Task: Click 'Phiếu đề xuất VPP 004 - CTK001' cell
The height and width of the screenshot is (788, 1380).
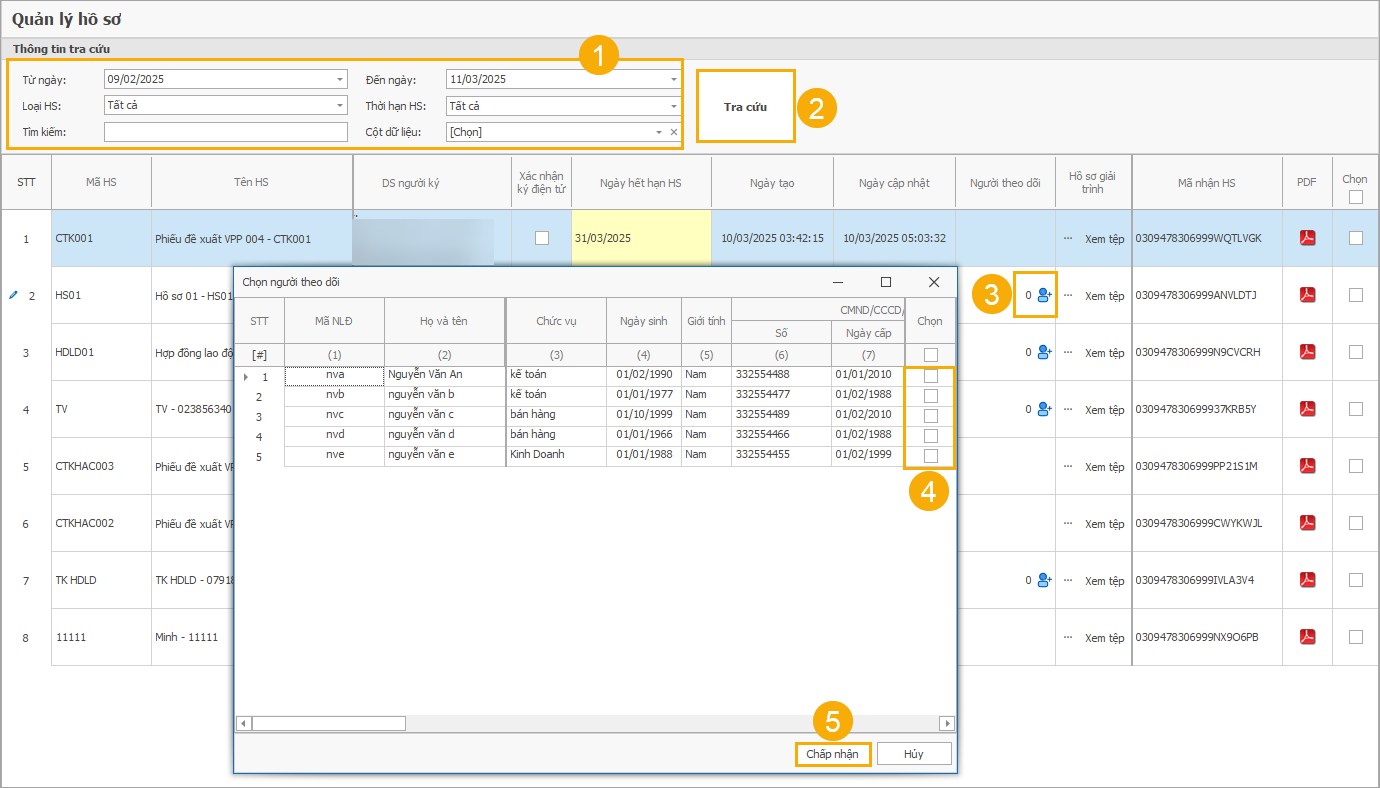Action: click(252, 239)
